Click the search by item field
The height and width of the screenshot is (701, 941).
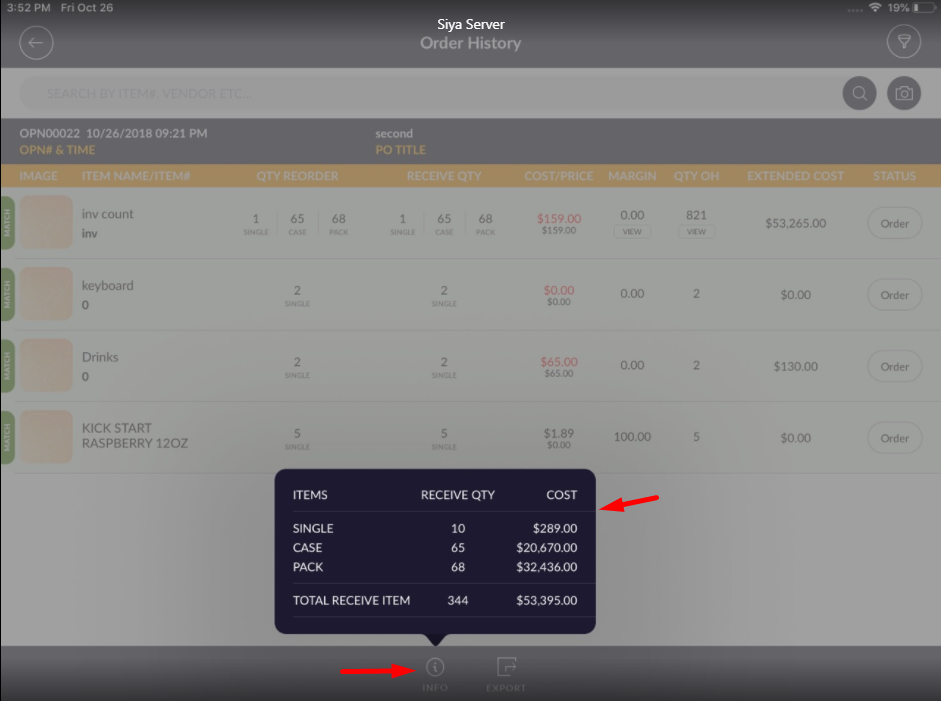(x=430, y=94)
